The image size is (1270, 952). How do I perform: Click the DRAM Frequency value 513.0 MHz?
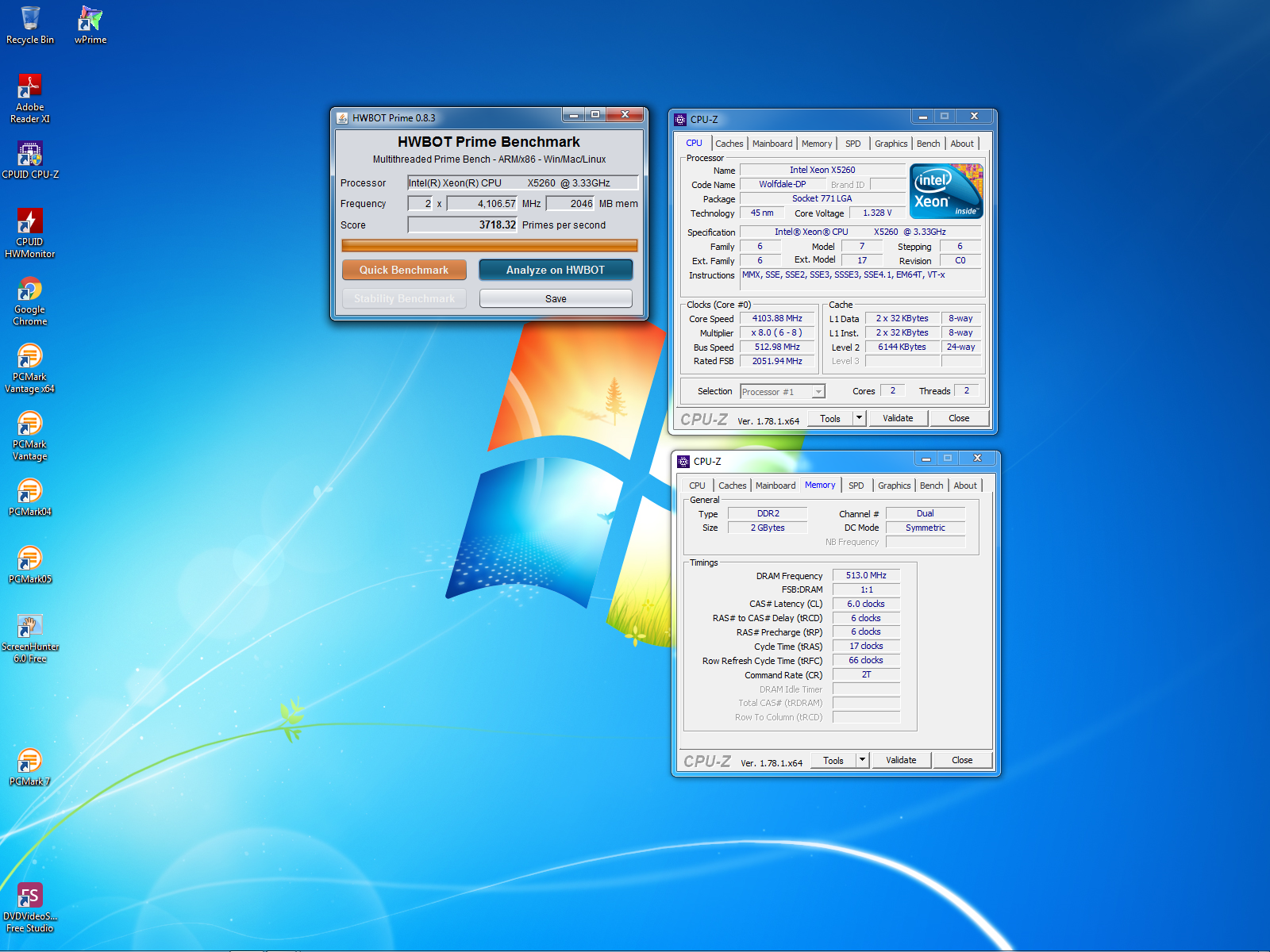866,575
